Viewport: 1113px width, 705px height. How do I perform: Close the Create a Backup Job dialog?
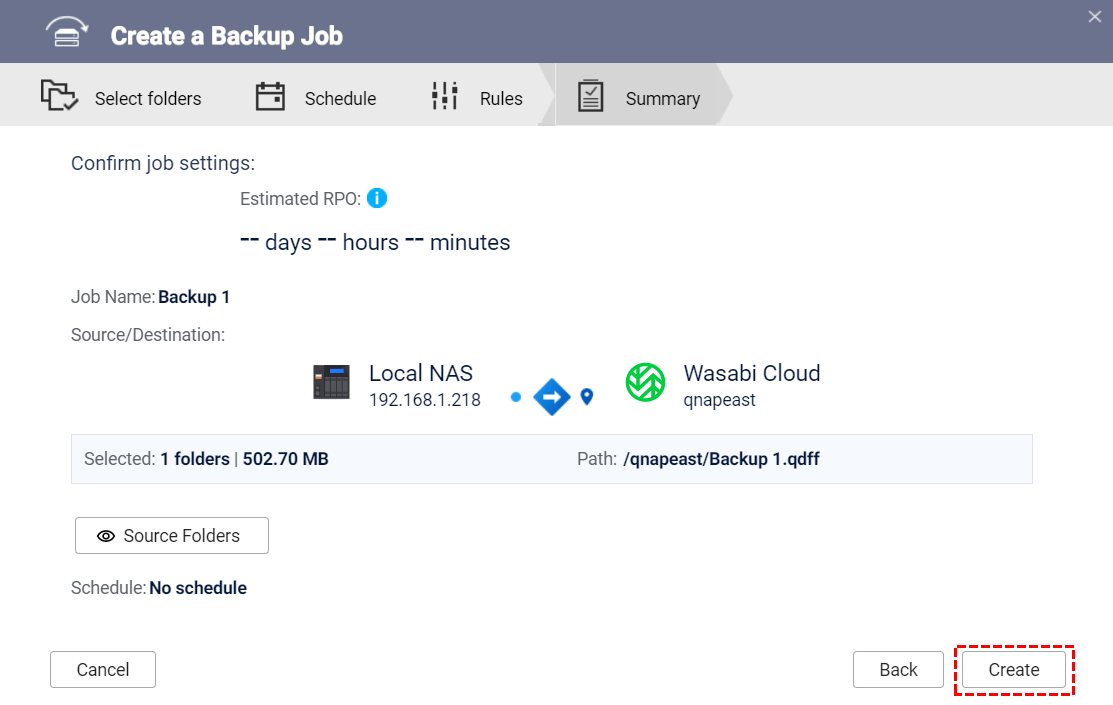1095,15
